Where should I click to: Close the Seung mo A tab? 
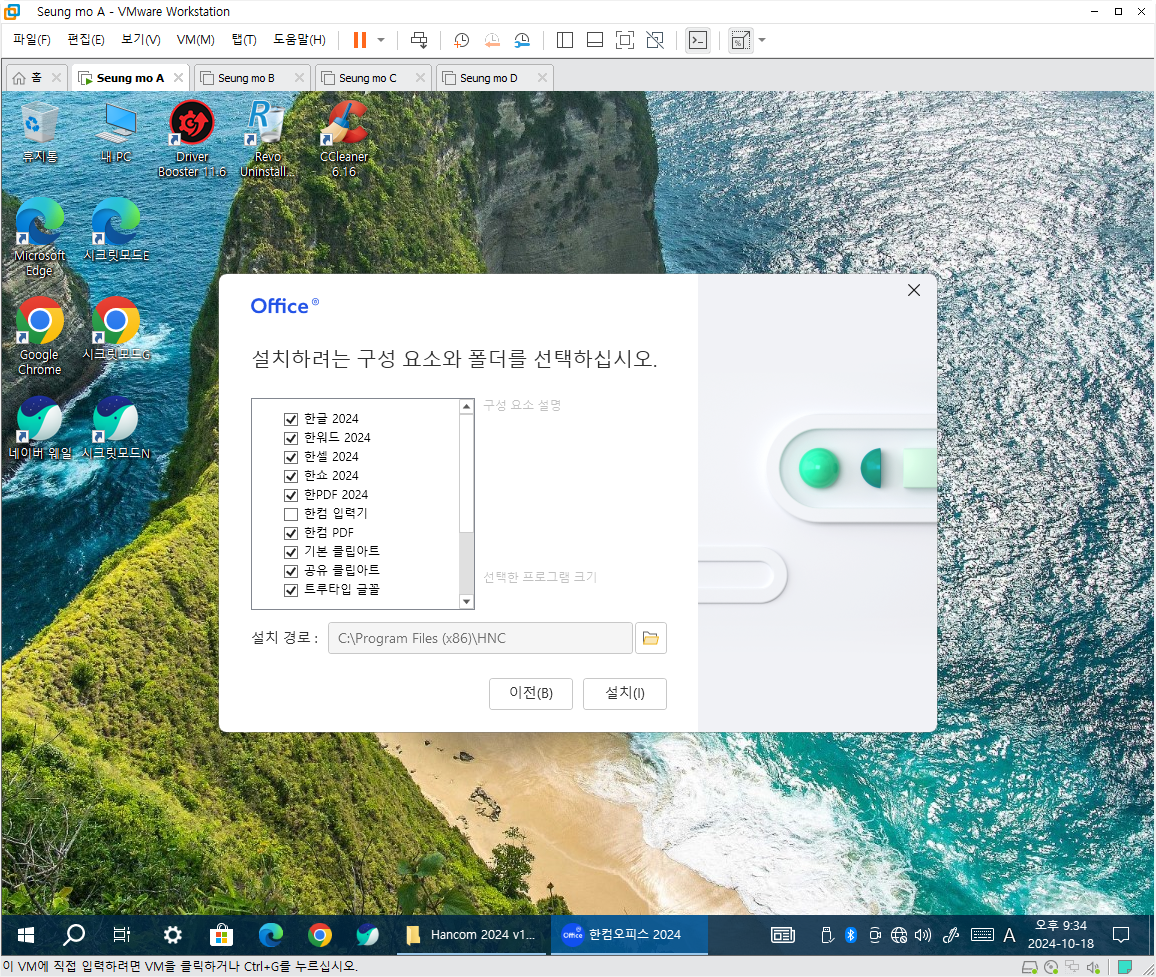pyautogui.click(x=178, y=77)
